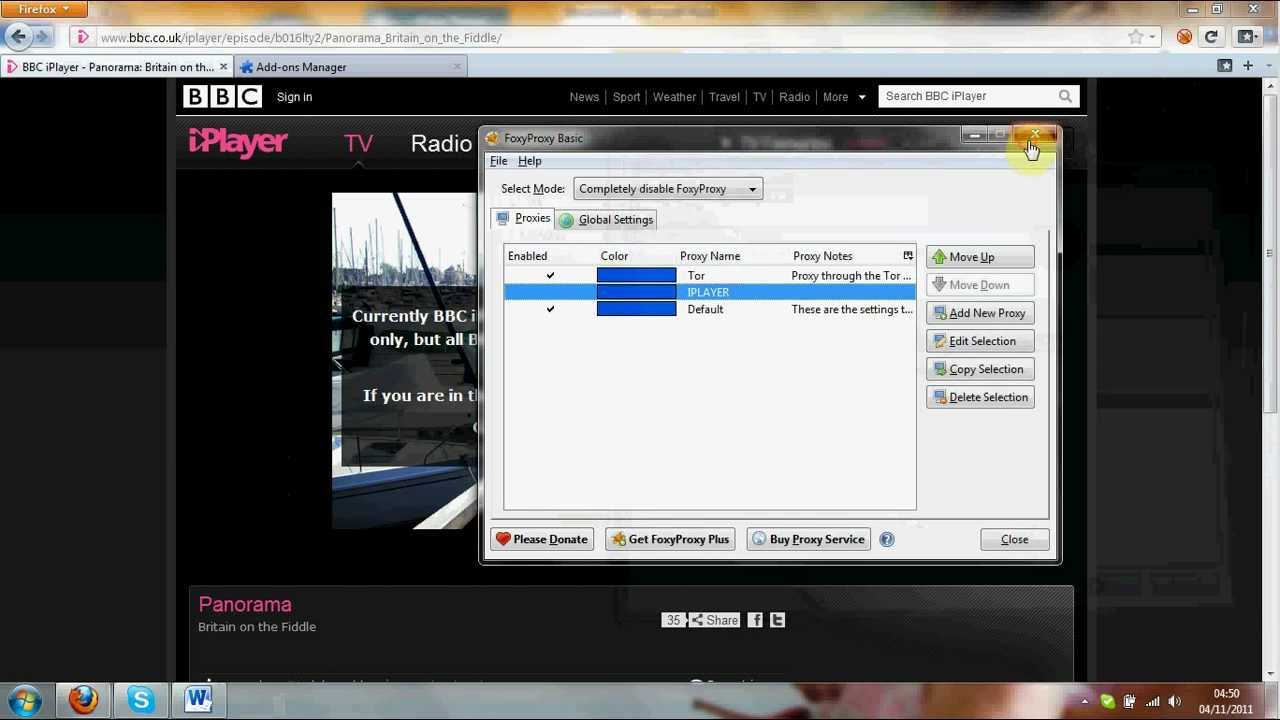Close the BBC iPlayer tab
Image resolution: width=1280 pixels, height=720 pixels.
click(x=223, y=67)
